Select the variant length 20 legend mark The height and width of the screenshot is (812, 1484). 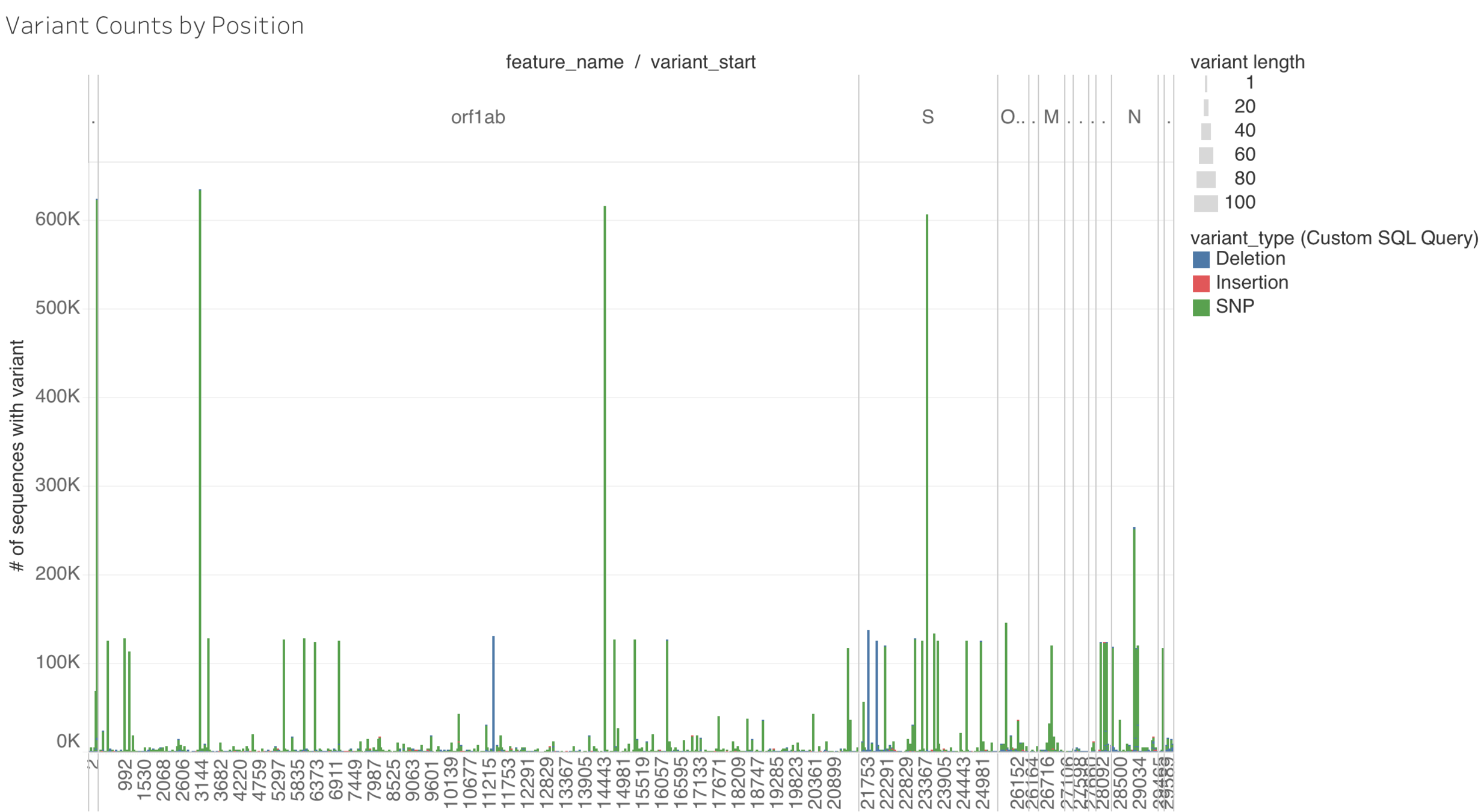click(x=1205, y=107)
